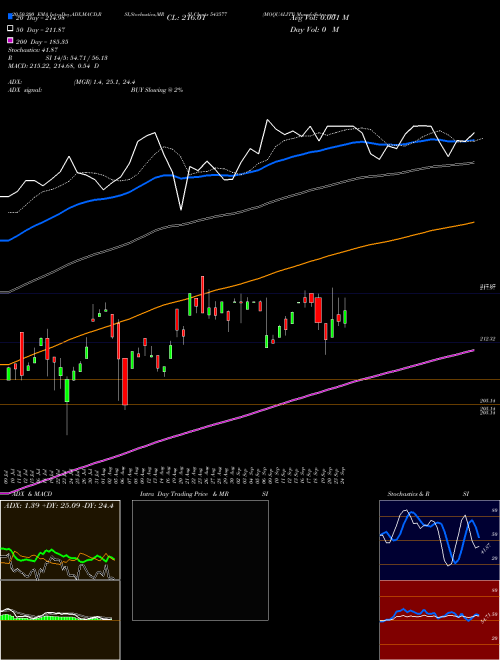Image resolution: width=500 pixels, height=660 pixels.
Task: Select the '20 Day - 214.98' label
Action: pos(40,18)
